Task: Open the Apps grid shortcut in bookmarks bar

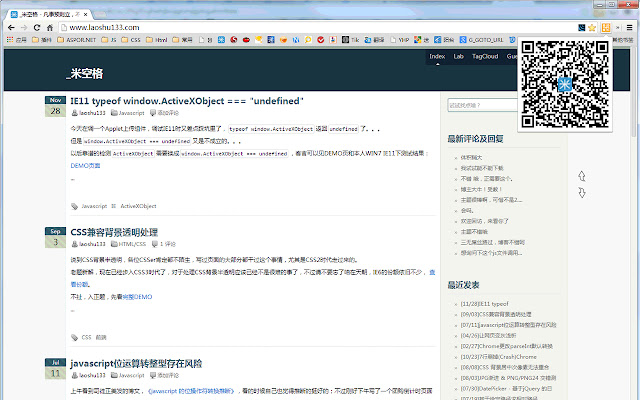Action: pos(16,40)
